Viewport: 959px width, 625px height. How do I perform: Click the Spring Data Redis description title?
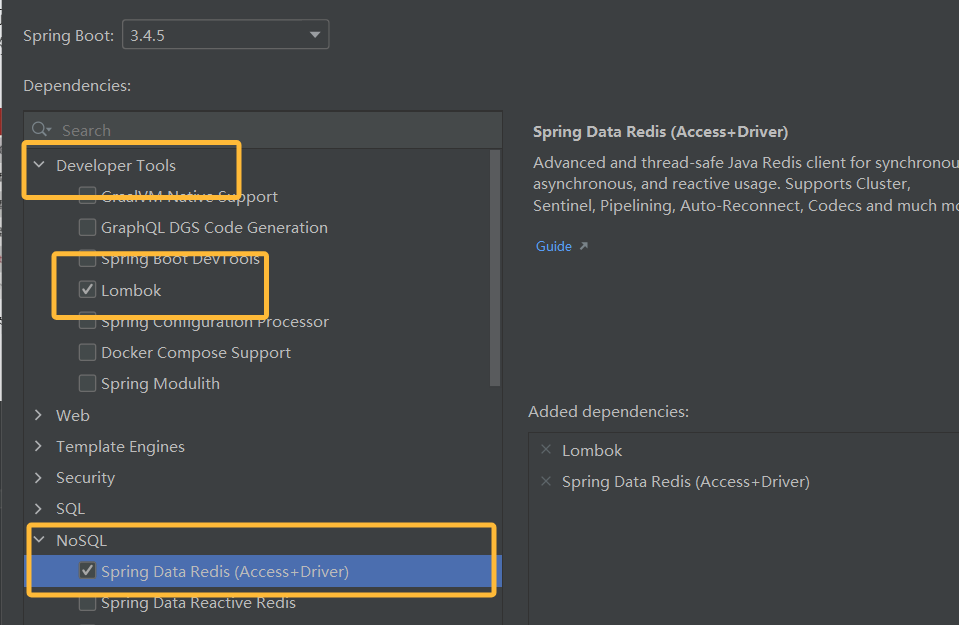point(661,131)
